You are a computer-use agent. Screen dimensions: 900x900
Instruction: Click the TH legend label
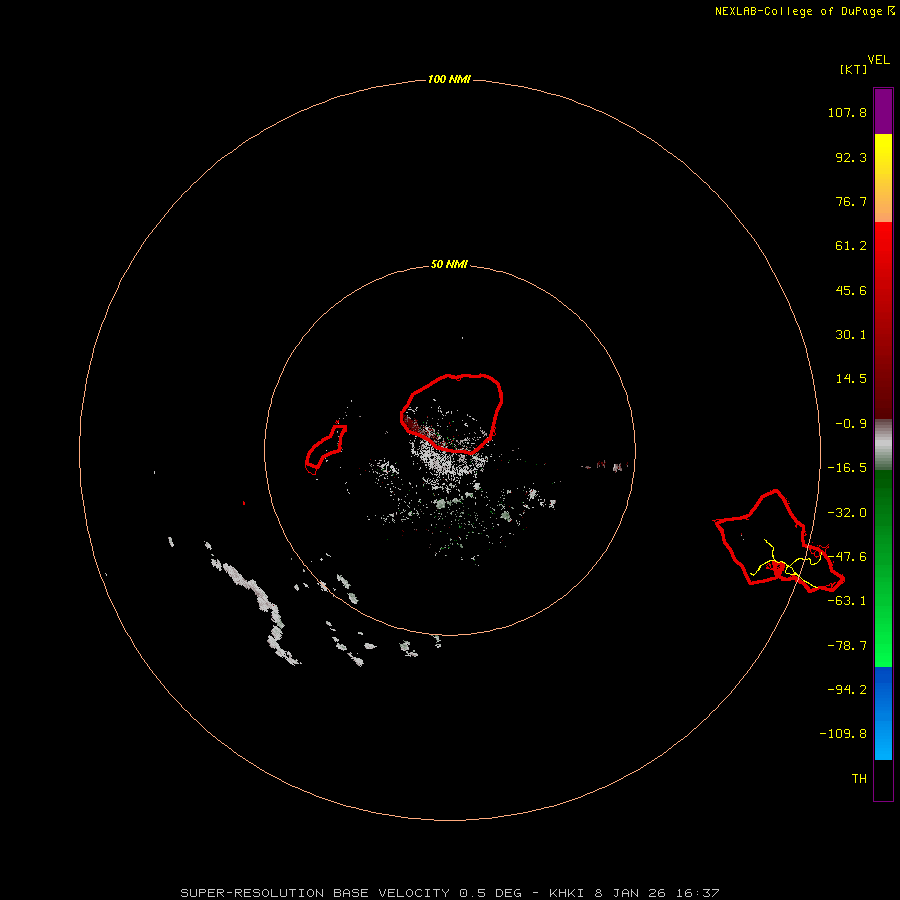tap(859, 778)
